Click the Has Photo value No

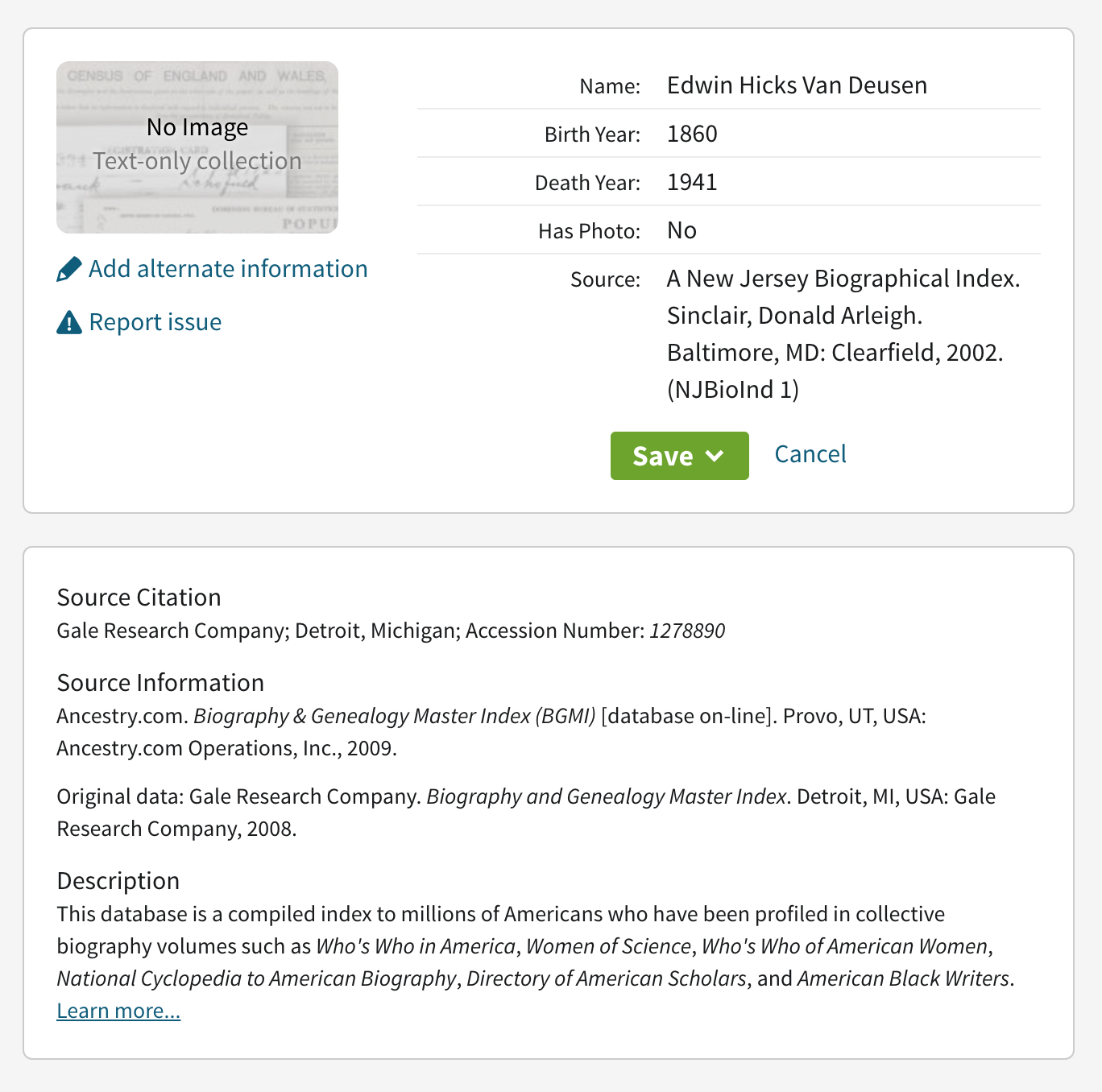(681, 230)
